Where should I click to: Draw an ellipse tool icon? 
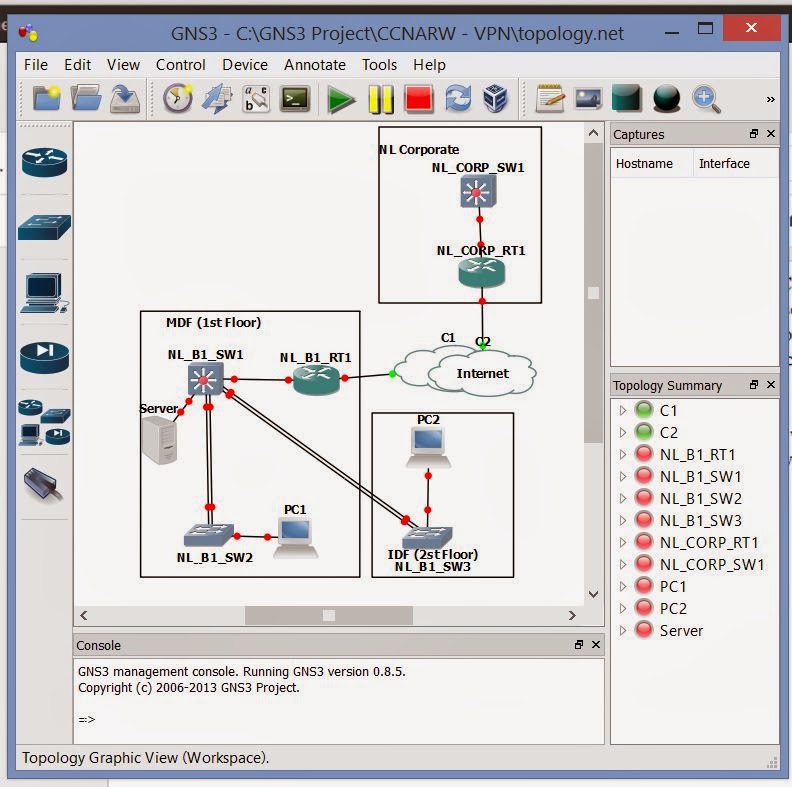[666, 99]
